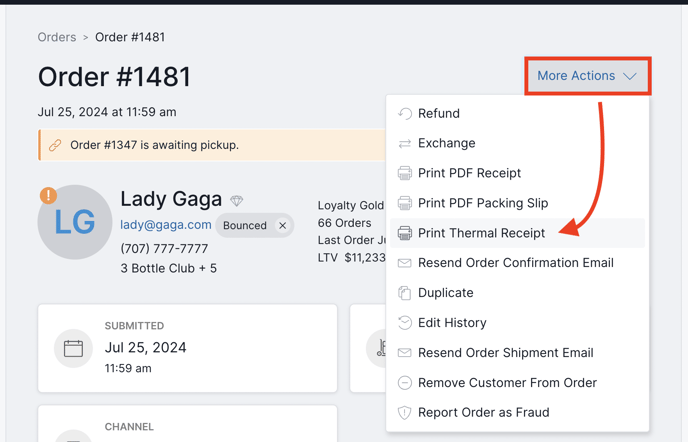The width and height of the screenshot is (688, 442).
Task: Click the Duplicate copy icon
Action: coord(405,293)
